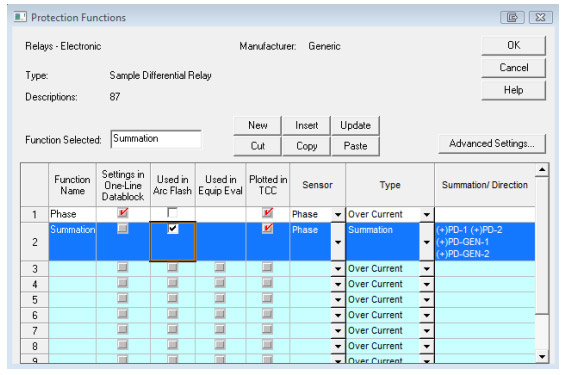Click the Type column header
565x375 pixels.
tap(390, 185)
